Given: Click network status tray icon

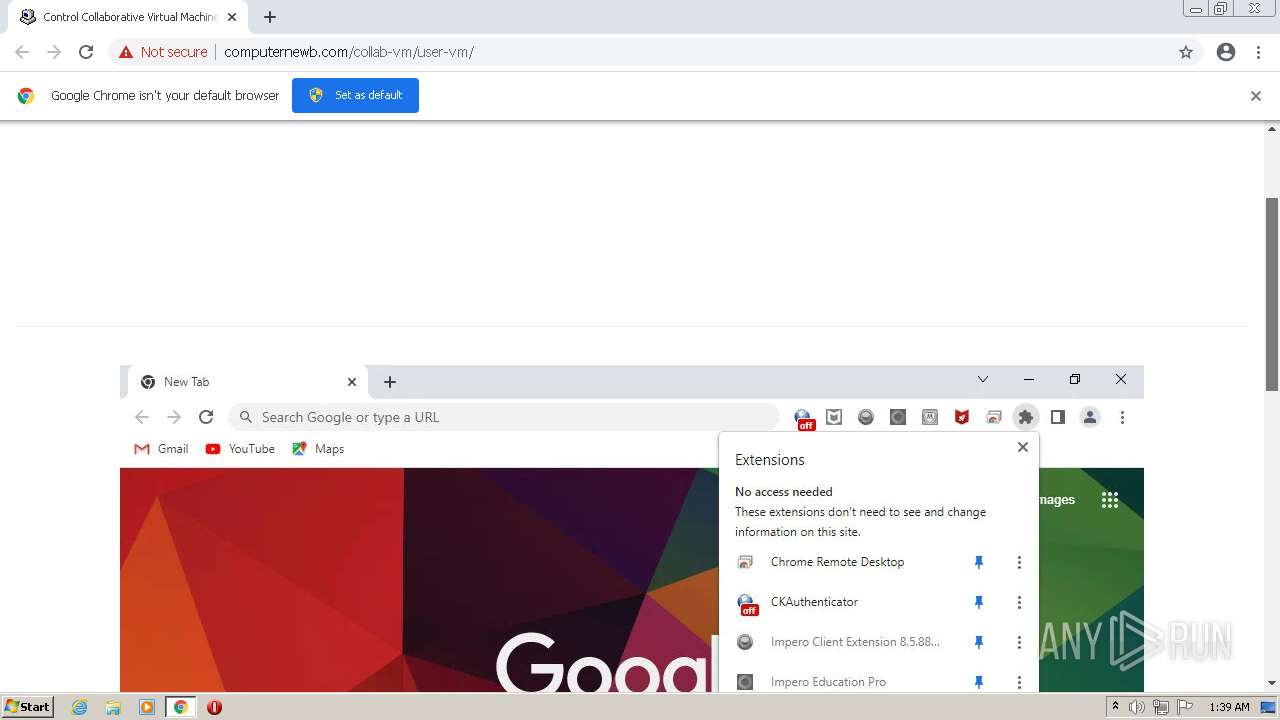Looking at the screenshot, I should [x=1161, y=707].
